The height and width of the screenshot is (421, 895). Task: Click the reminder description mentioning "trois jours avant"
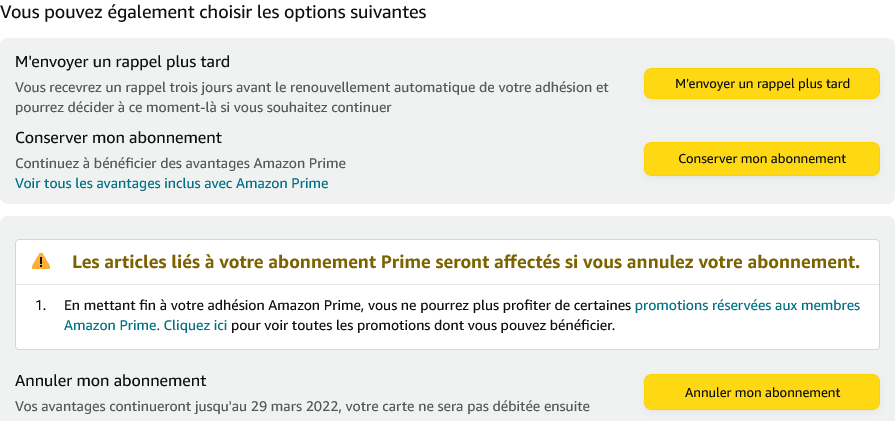point(311,87)
